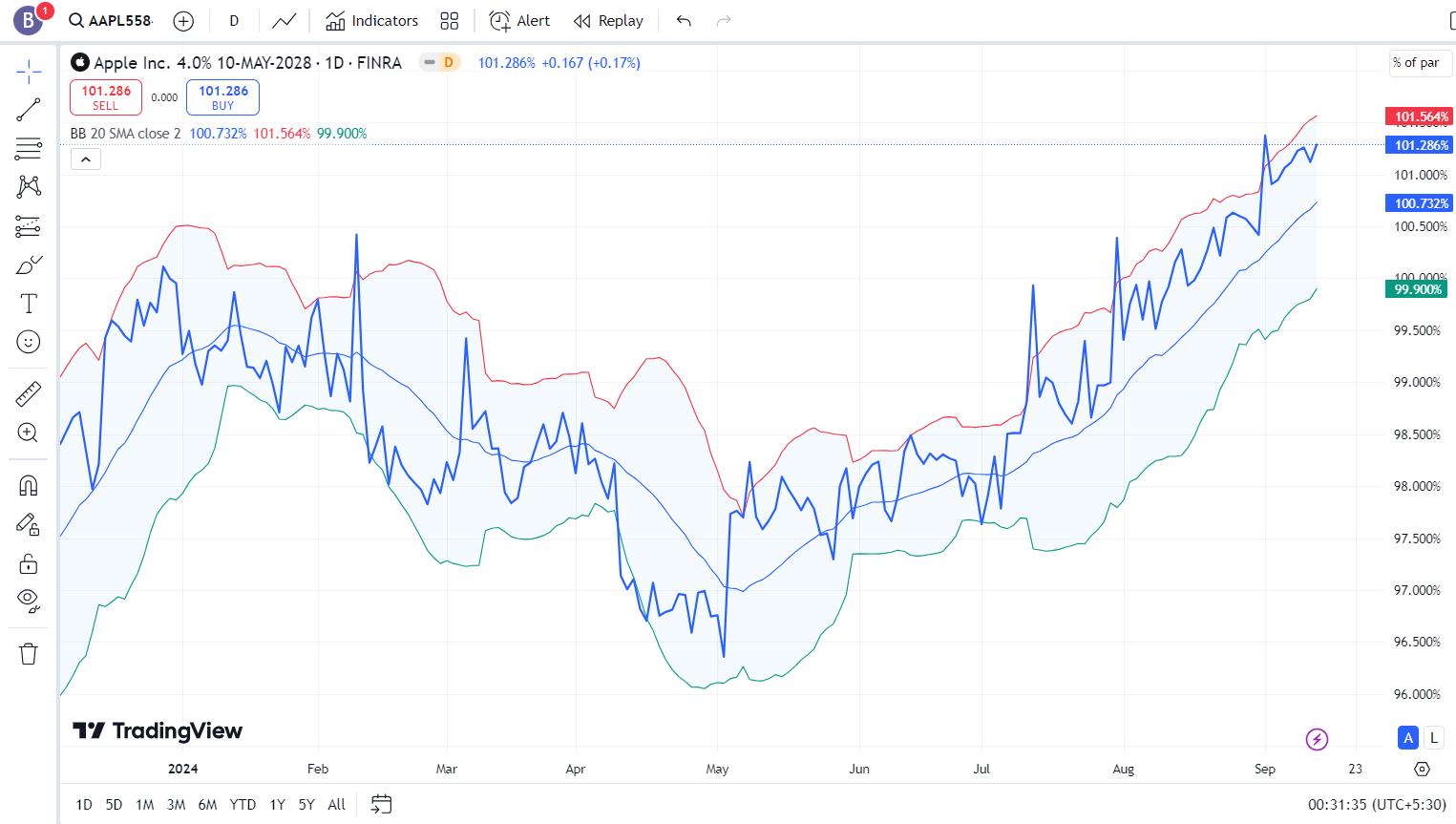Add a symbol to compare
This screenshot has width=1456, height=824.
(184, 21)
